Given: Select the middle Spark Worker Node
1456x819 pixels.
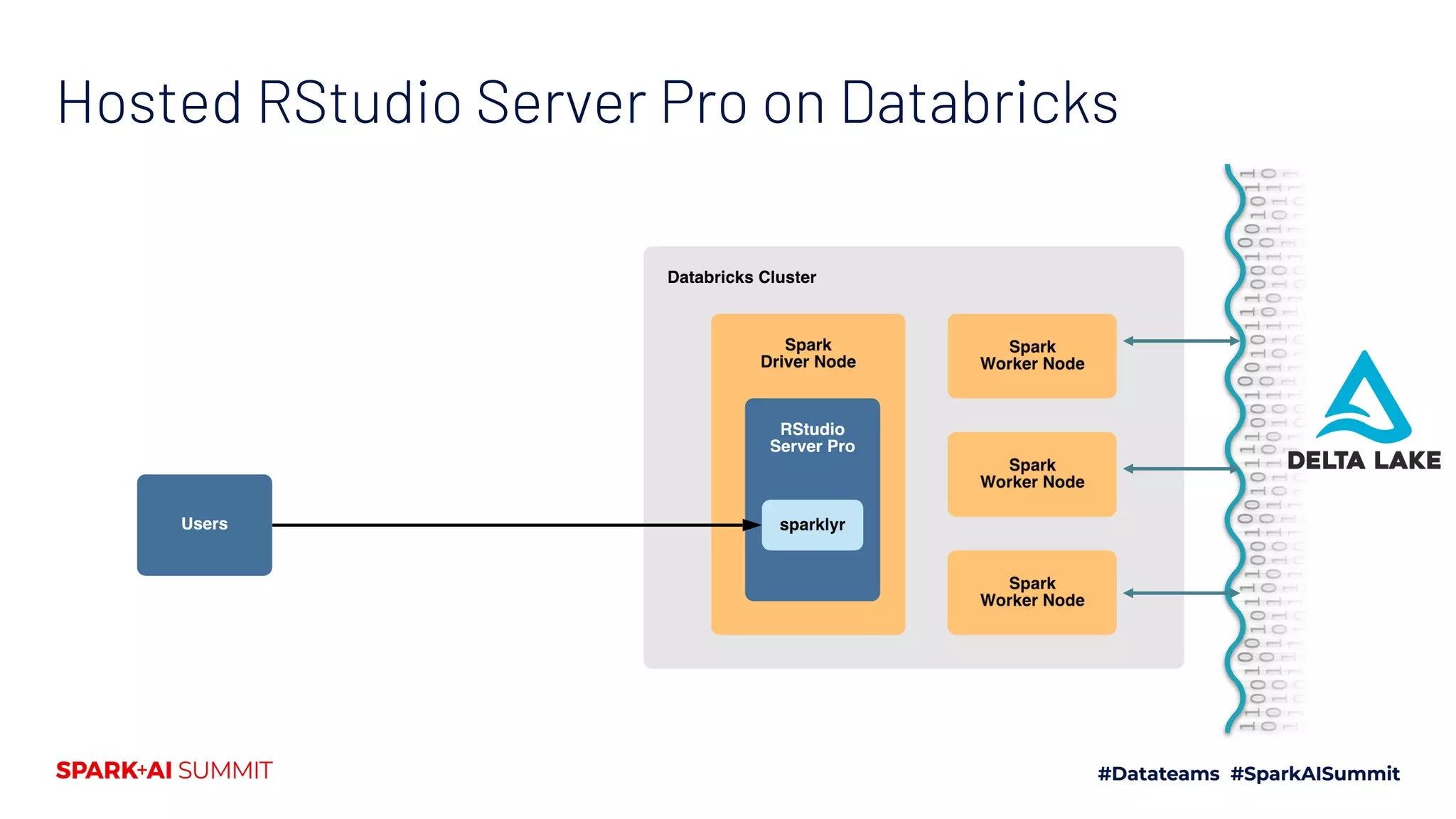Looking at the screenshot, I should (x=1032, y=473).
